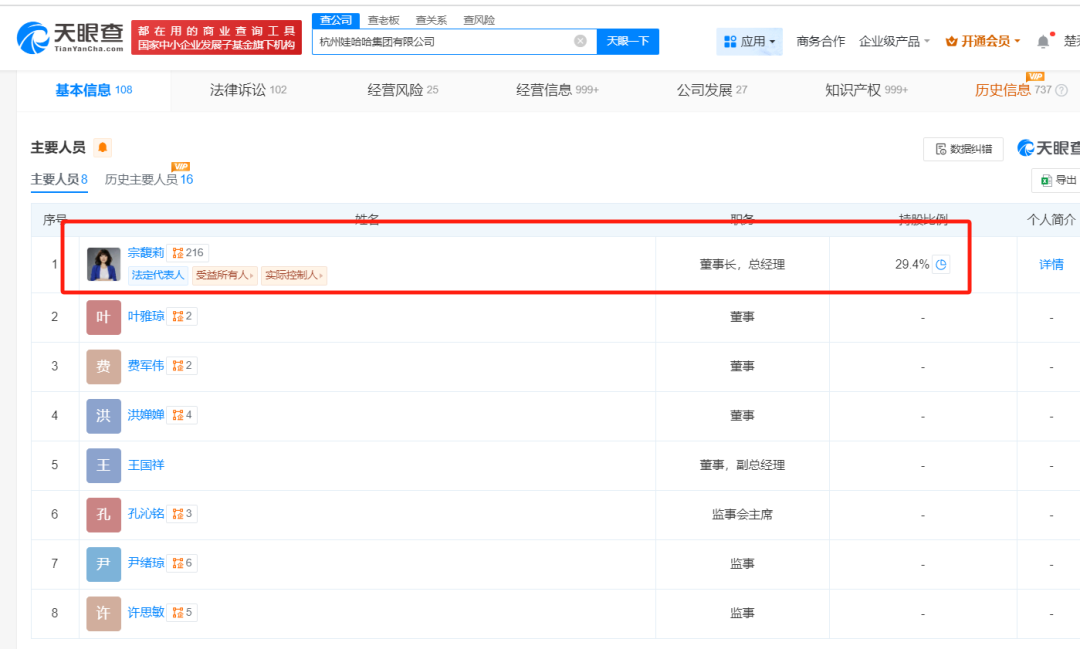Image resolution: width=1080 pixels, height=649 pixels.
Task: Open 许思敏's 5 related companies badge
Action: (183, 612)
